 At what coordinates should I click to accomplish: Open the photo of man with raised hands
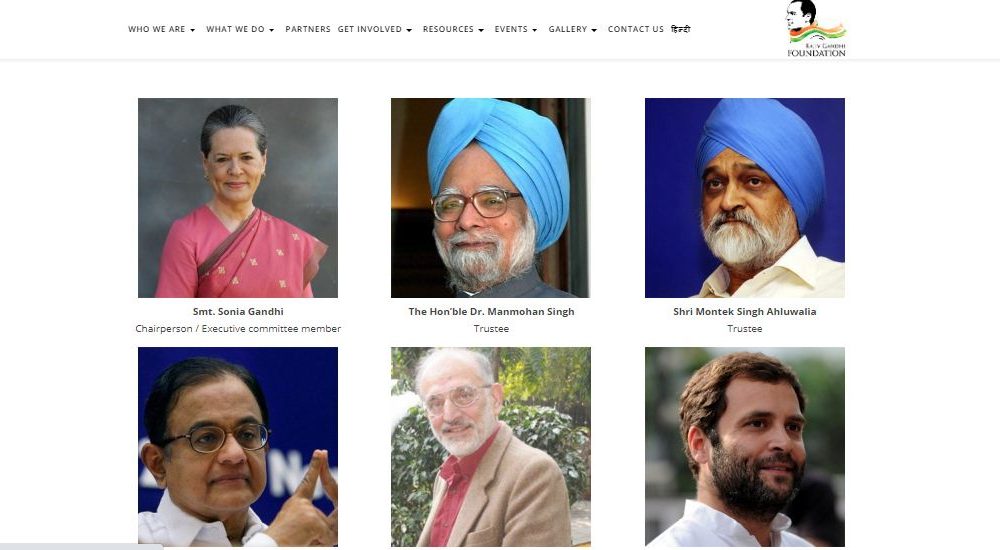[238, 447]
